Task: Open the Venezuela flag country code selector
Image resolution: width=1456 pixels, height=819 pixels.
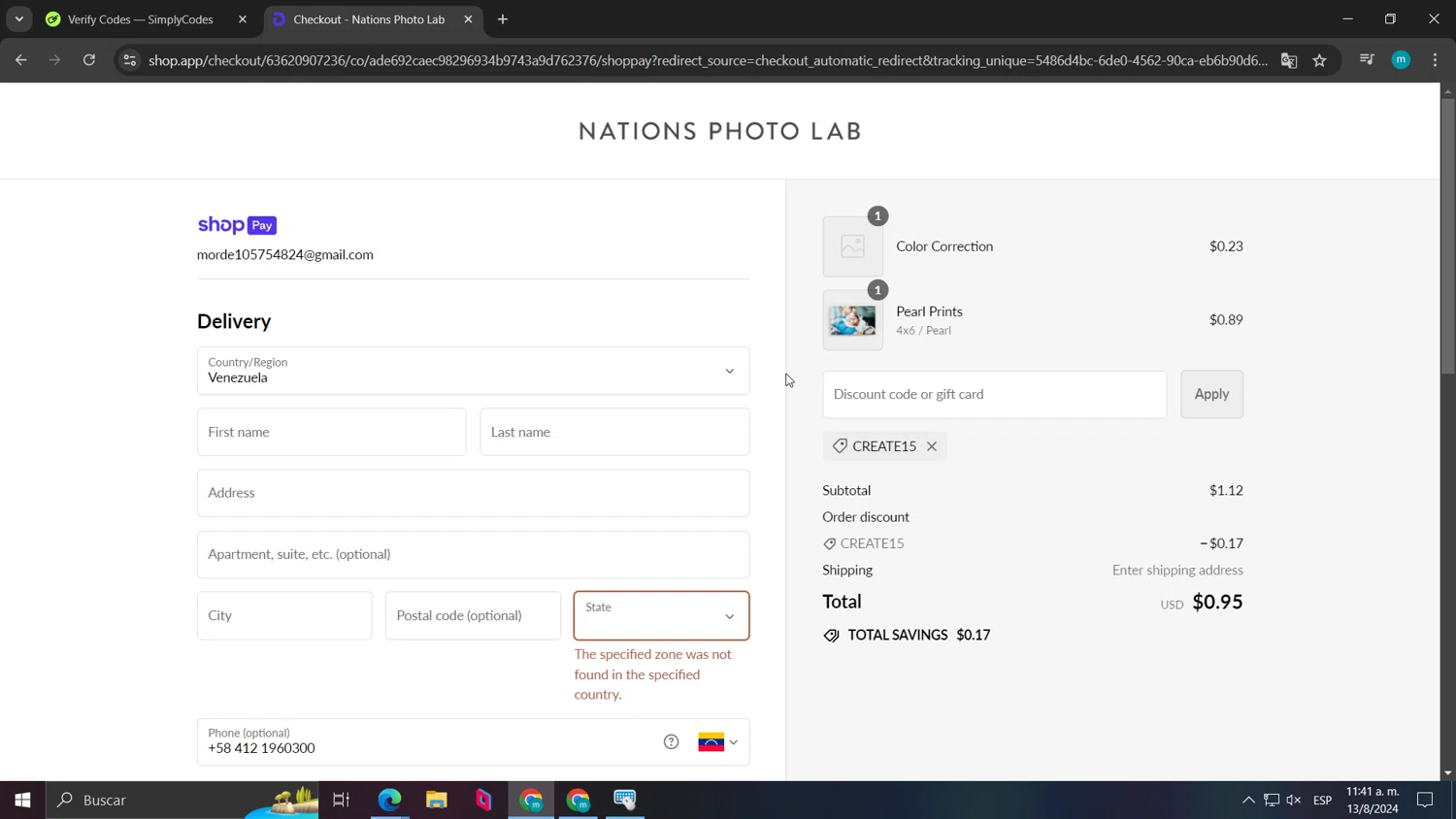Action: tap(717, 742)
